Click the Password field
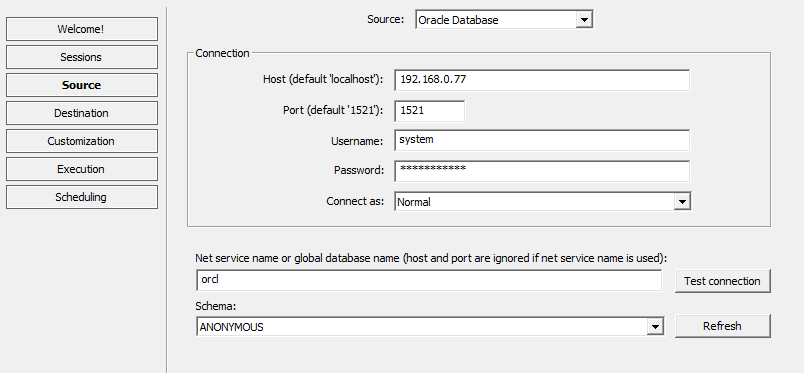This screenshot has height=373, width=804. [542, 171]
